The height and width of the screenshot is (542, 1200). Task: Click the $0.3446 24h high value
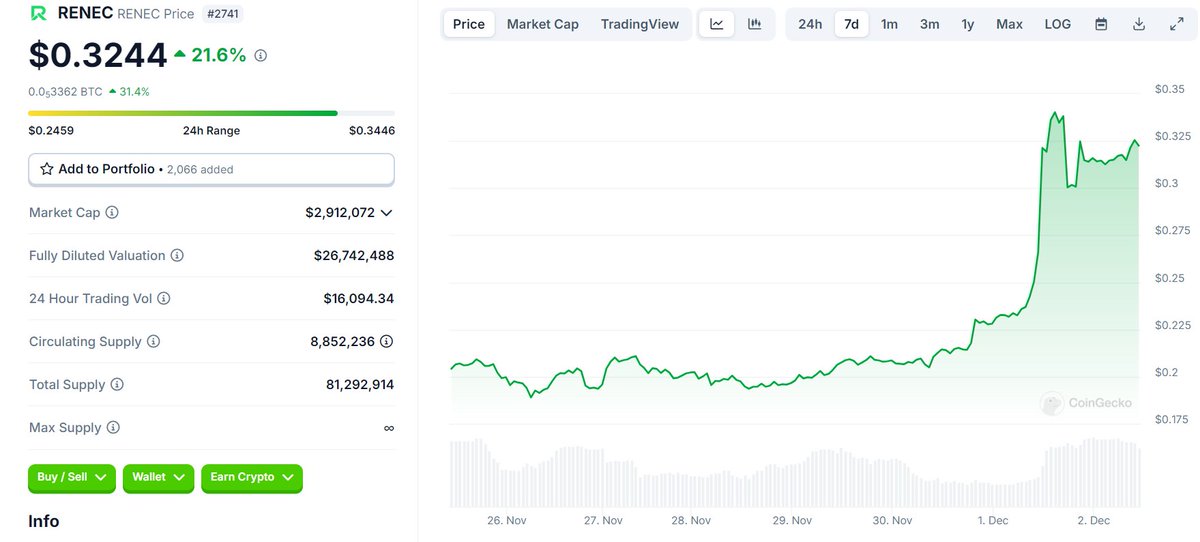coord(372,130)
